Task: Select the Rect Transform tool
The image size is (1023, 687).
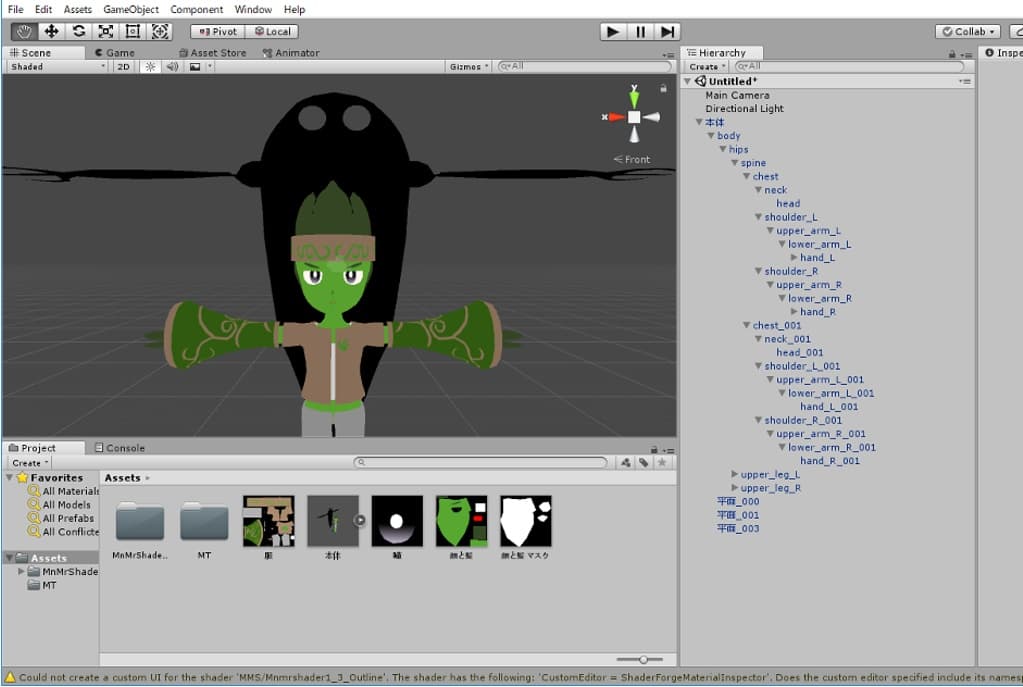Action: (x=132, y=31)
